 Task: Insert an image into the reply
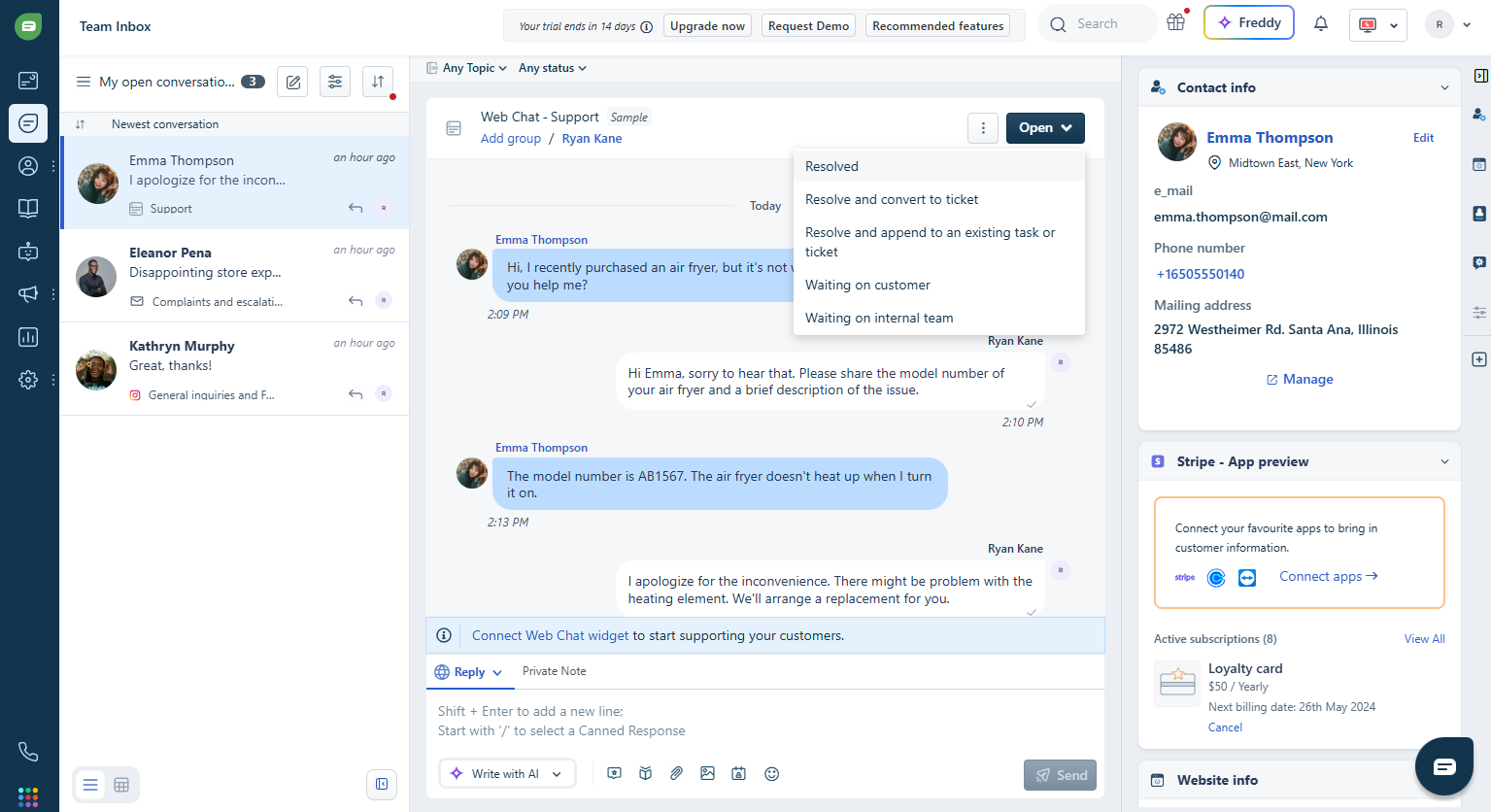[x=708, y=773]
